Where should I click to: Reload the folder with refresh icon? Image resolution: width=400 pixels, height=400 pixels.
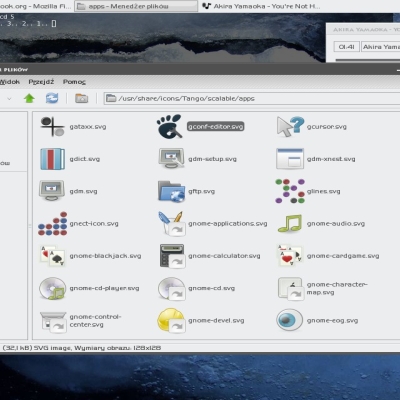[52, 98]
